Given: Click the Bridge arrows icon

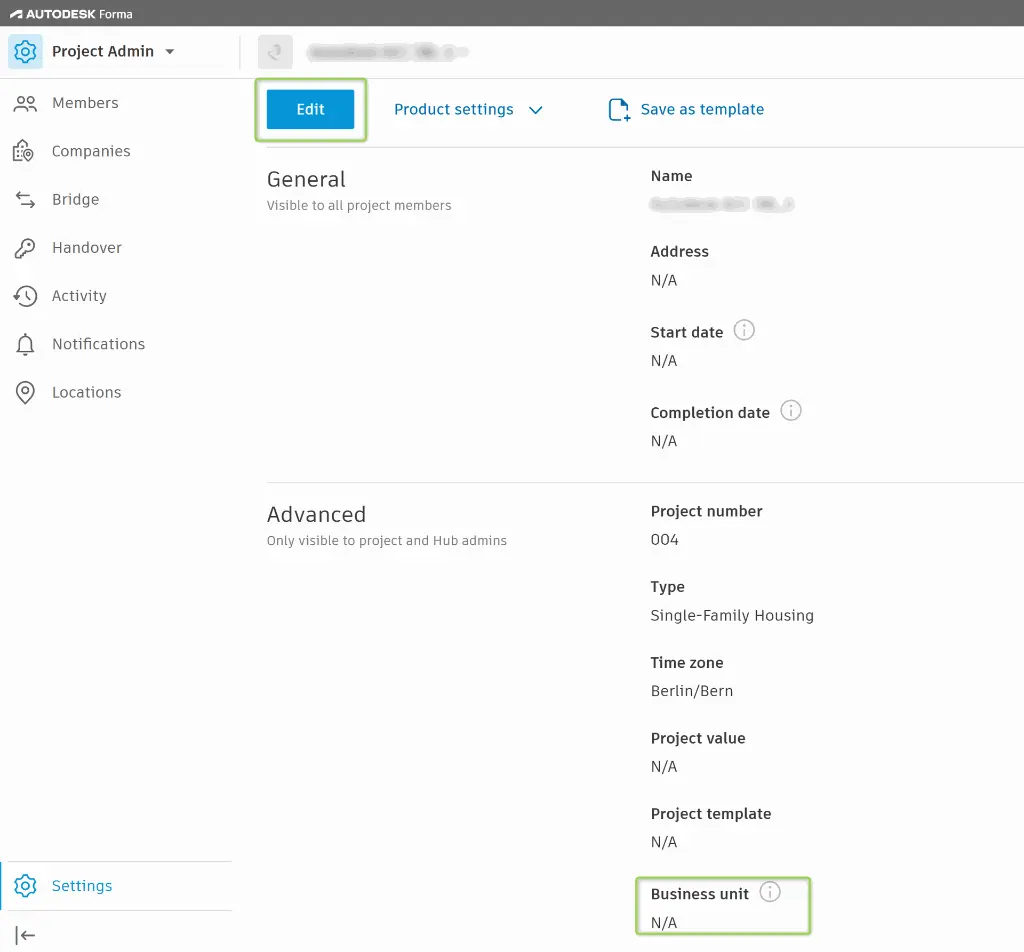Looking at the screenshot, I should tap(25, 199).
